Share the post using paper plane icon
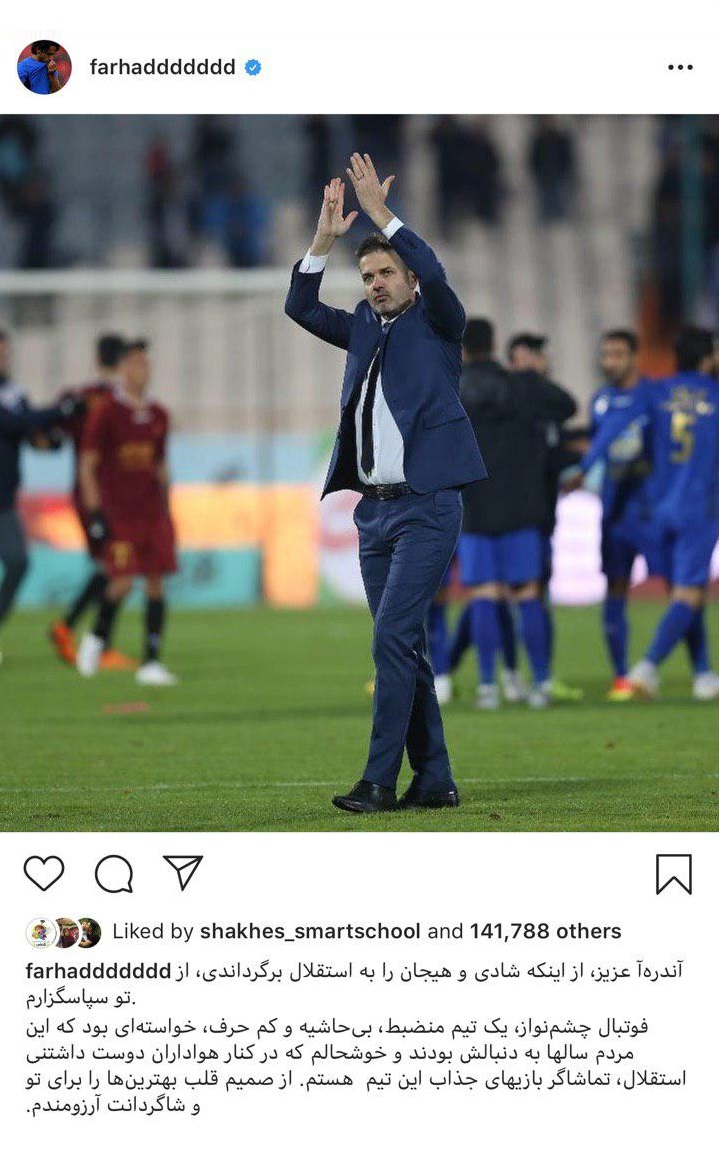The image size is (720, 1160). (x=183, y=872)
